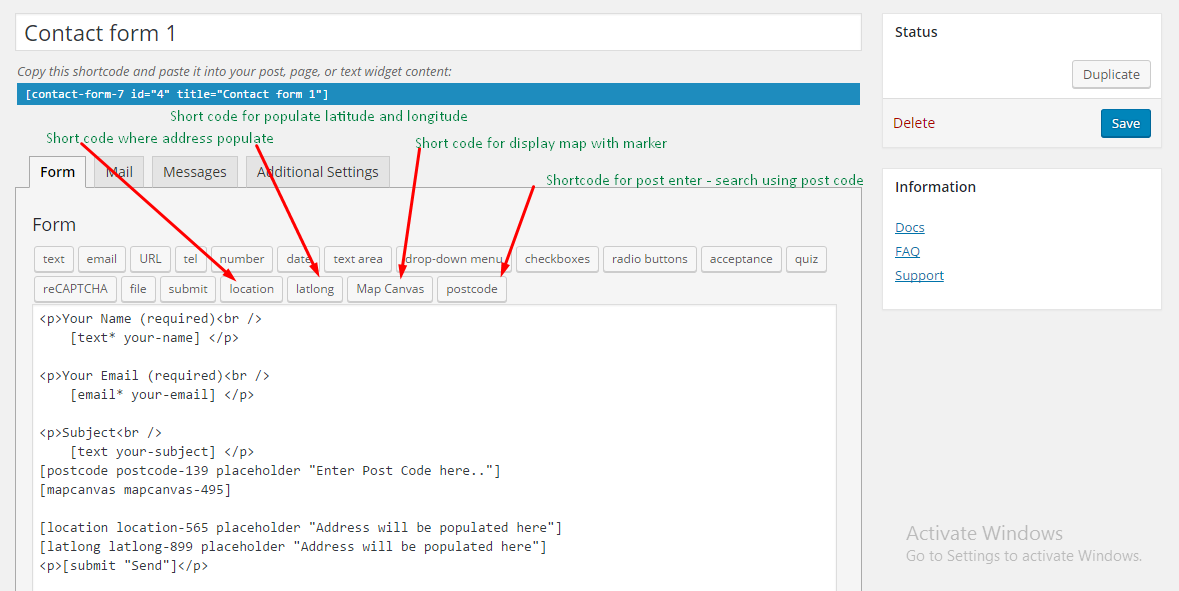Image resolution: width=1179 pixels, height=591 pixels.
Task: Open the Docs link
Action: coord(909,227)
